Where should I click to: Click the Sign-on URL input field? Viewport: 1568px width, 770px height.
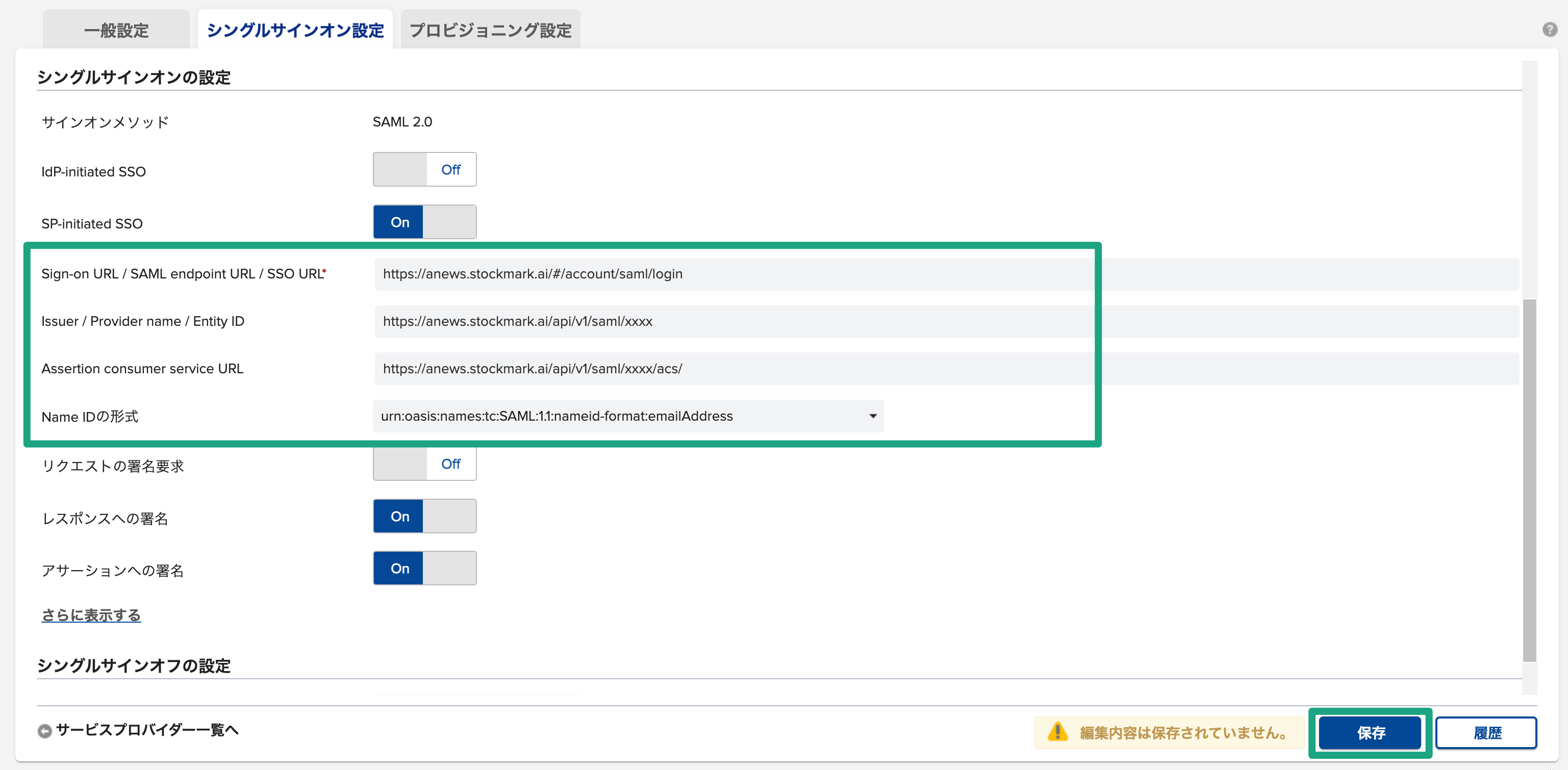730,274
